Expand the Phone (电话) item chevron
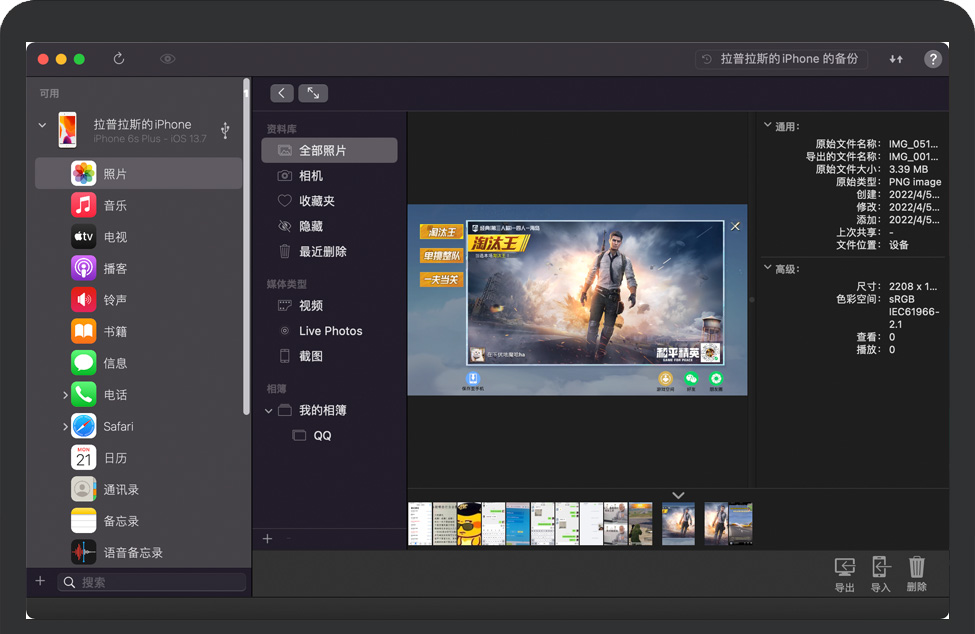The height and width of the screenshot is (634, 975). coord(65,395)
